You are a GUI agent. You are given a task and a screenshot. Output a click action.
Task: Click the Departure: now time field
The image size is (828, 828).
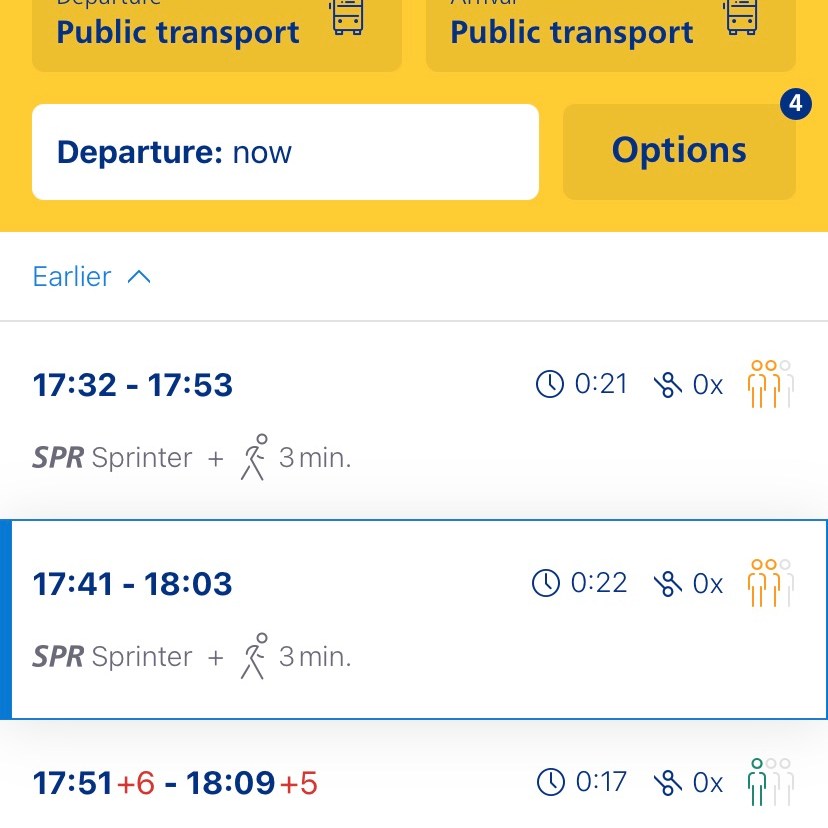[x=285, y=152]
